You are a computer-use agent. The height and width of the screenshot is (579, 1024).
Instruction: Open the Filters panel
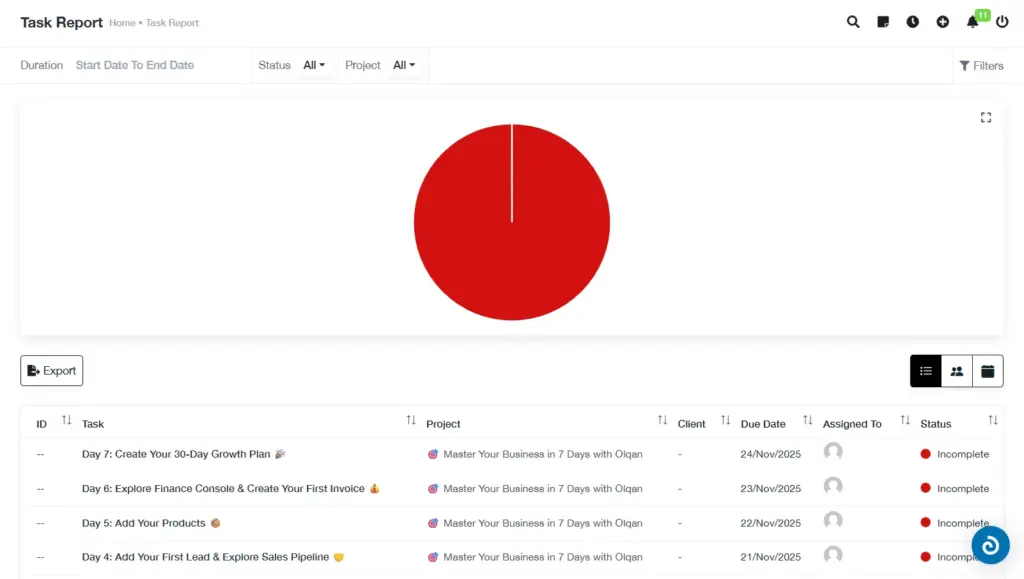[981, 65]
